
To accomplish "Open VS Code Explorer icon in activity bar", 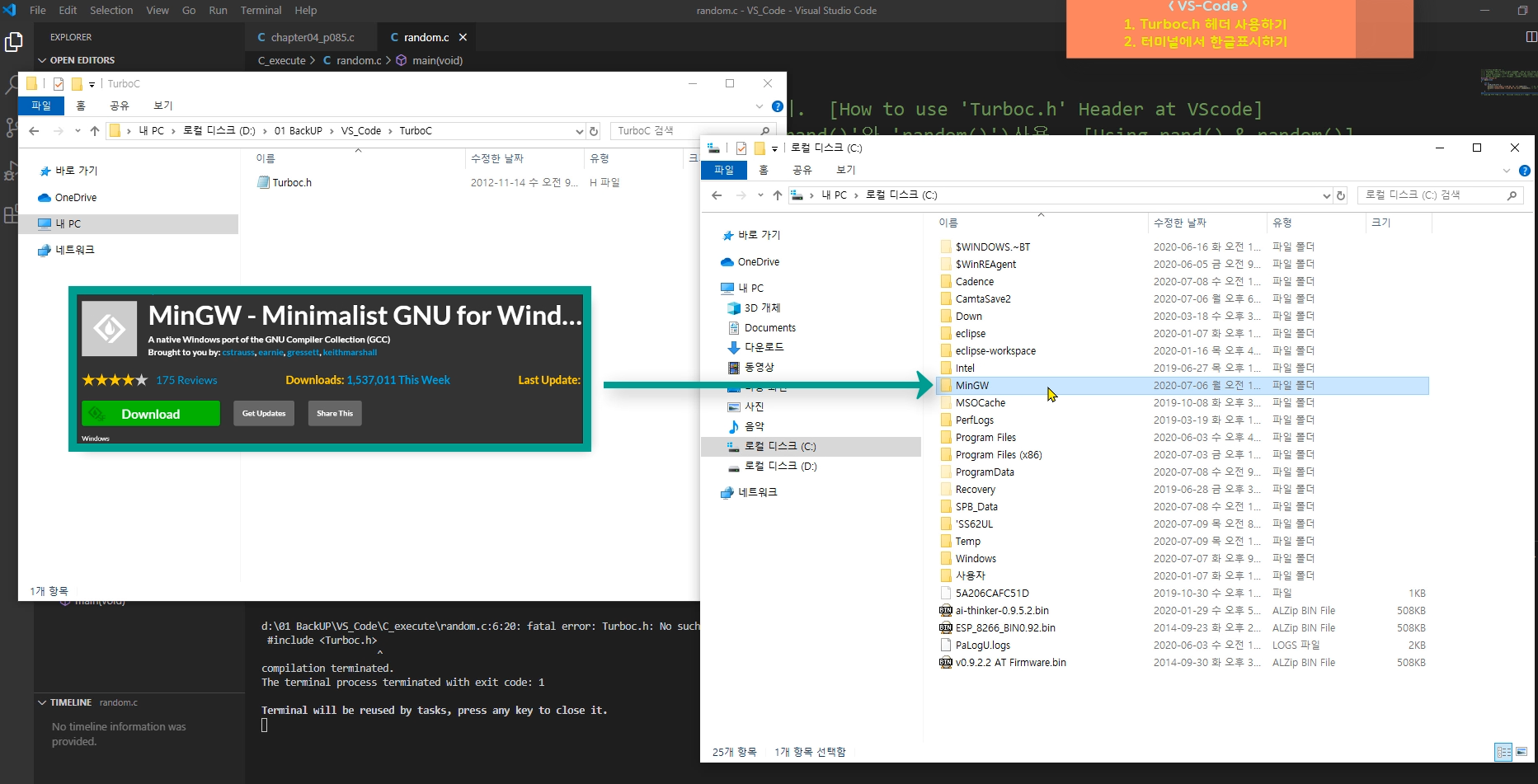I will coord(13,41).
